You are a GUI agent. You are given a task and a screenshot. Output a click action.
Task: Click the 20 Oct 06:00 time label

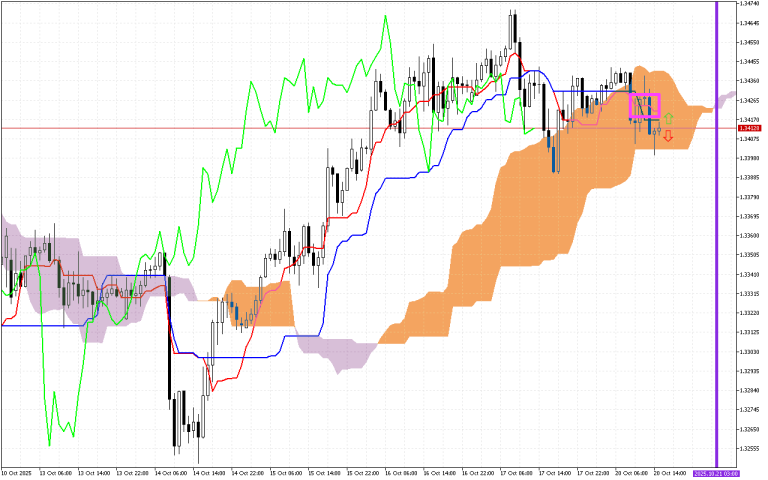(631, 474)
